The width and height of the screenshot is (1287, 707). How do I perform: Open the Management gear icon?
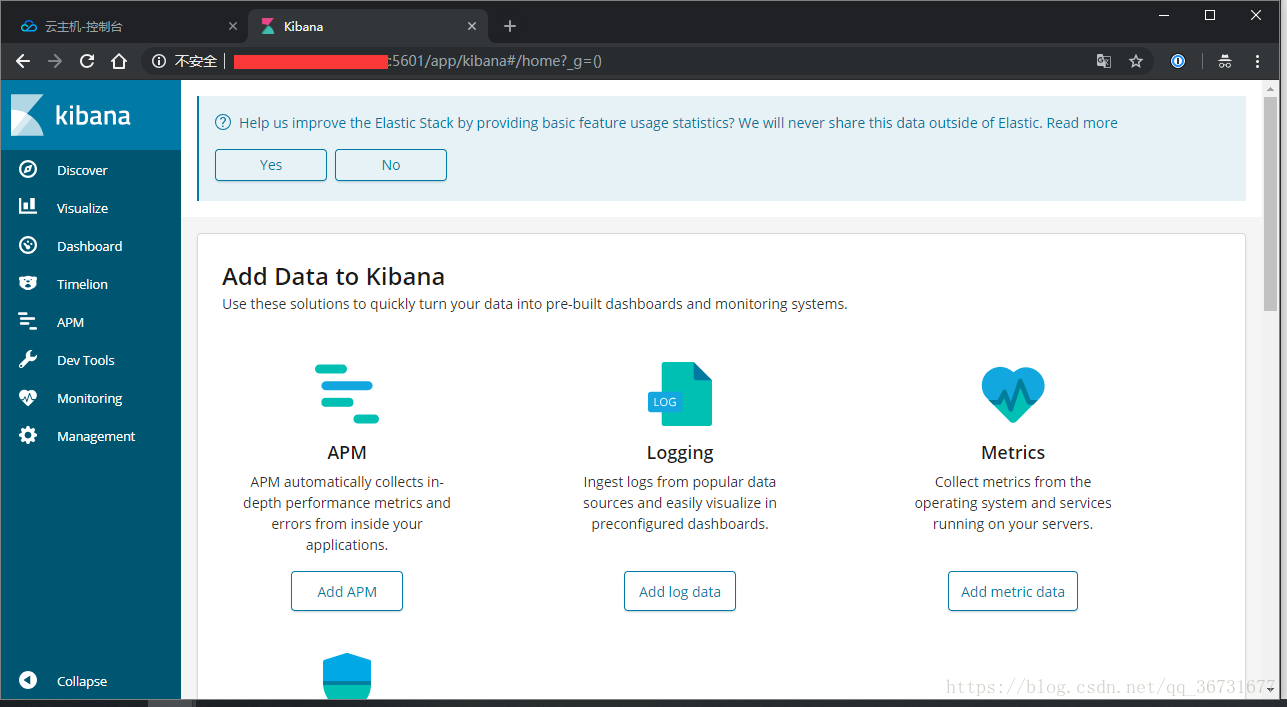pos(28,435)
